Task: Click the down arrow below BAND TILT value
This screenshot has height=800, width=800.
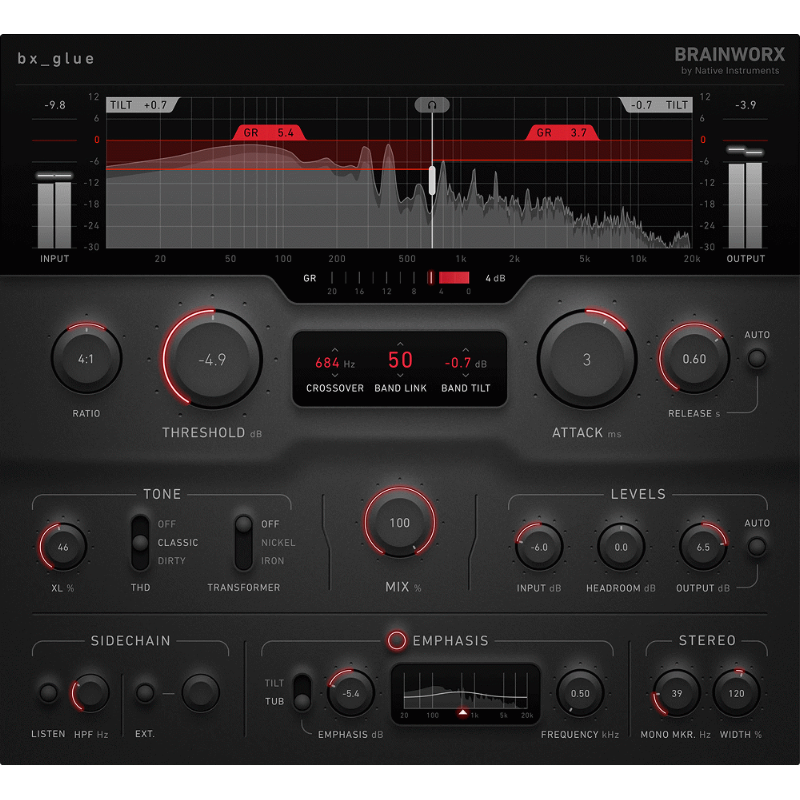Action: tap(465, 375)
